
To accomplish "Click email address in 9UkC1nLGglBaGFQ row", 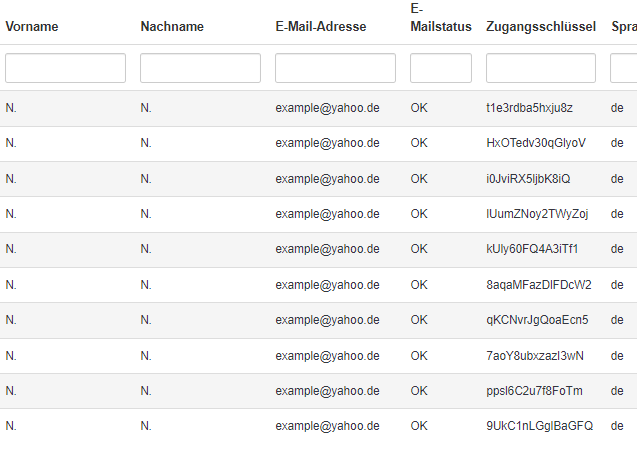I will click(327, 426).
